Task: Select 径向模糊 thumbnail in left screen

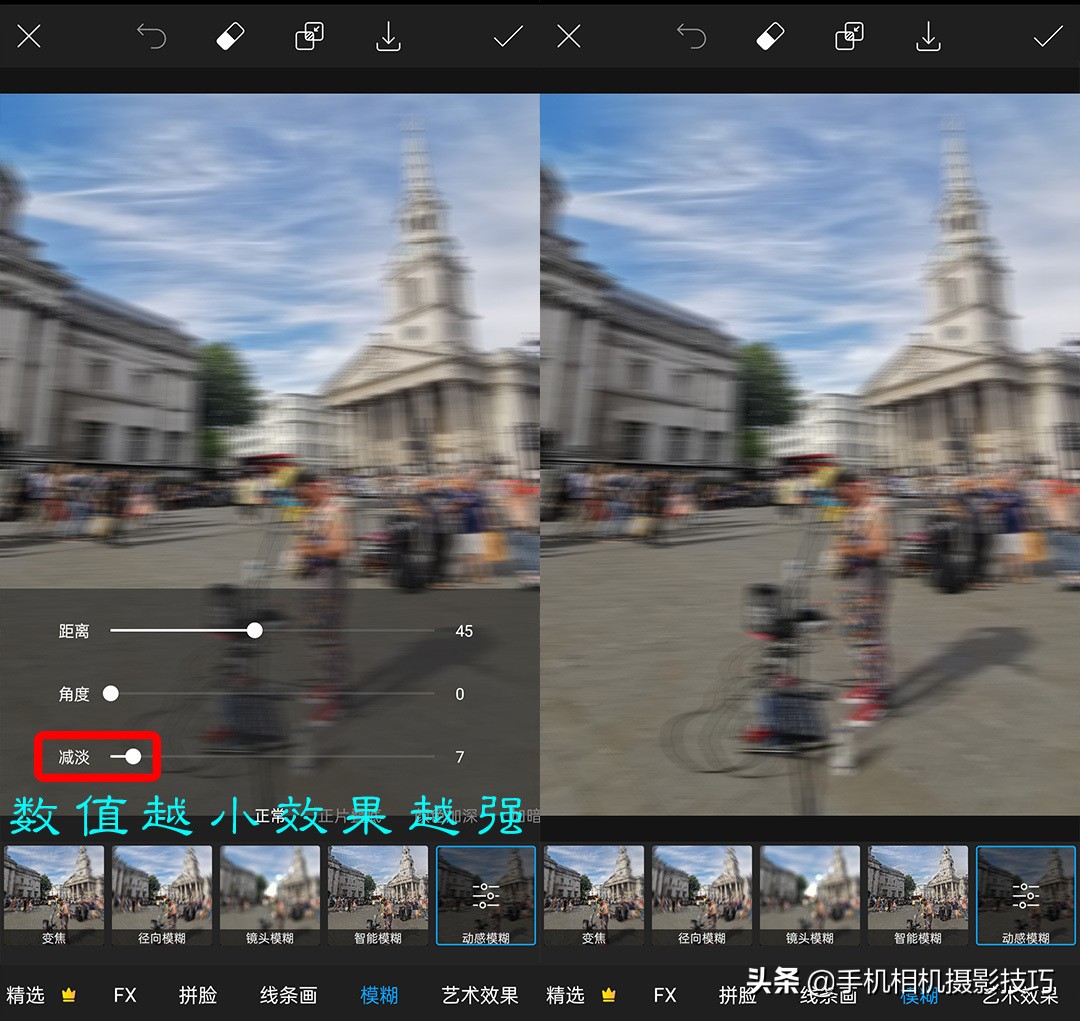Action: 162,896
